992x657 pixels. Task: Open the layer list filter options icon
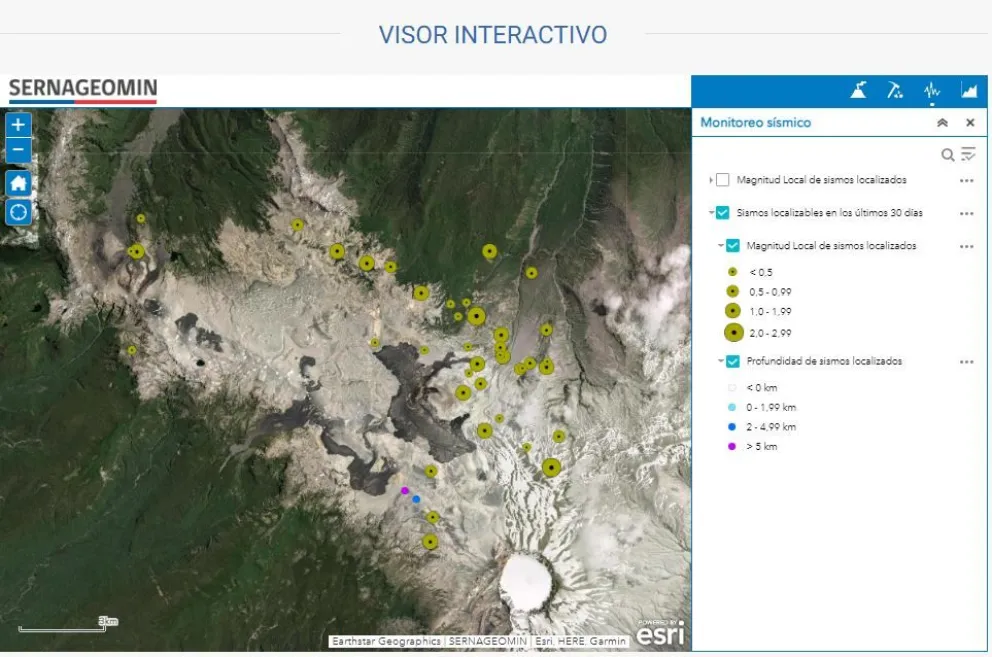968,154
